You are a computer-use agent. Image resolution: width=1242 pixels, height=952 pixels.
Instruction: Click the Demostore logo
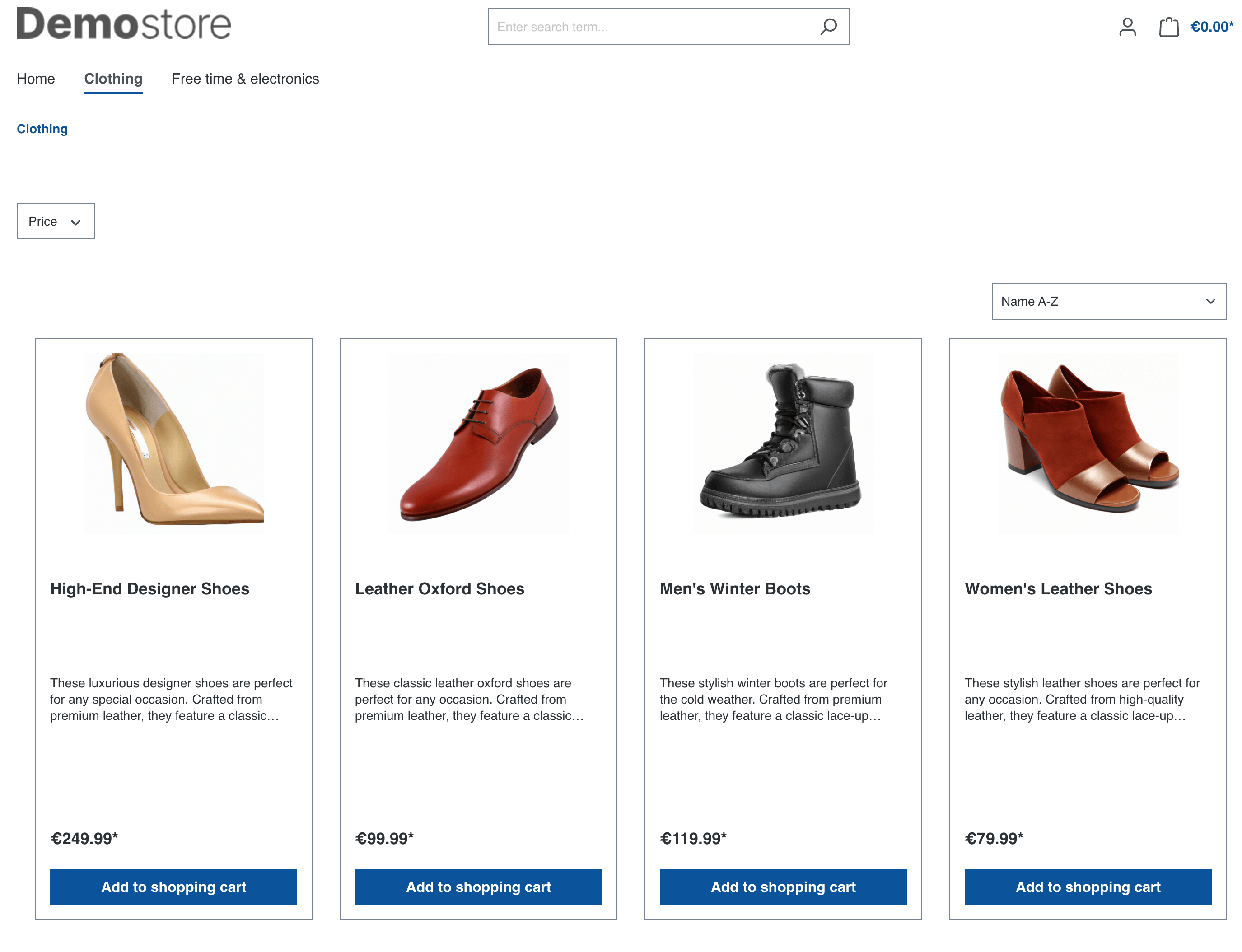click(x=123, y=24)
